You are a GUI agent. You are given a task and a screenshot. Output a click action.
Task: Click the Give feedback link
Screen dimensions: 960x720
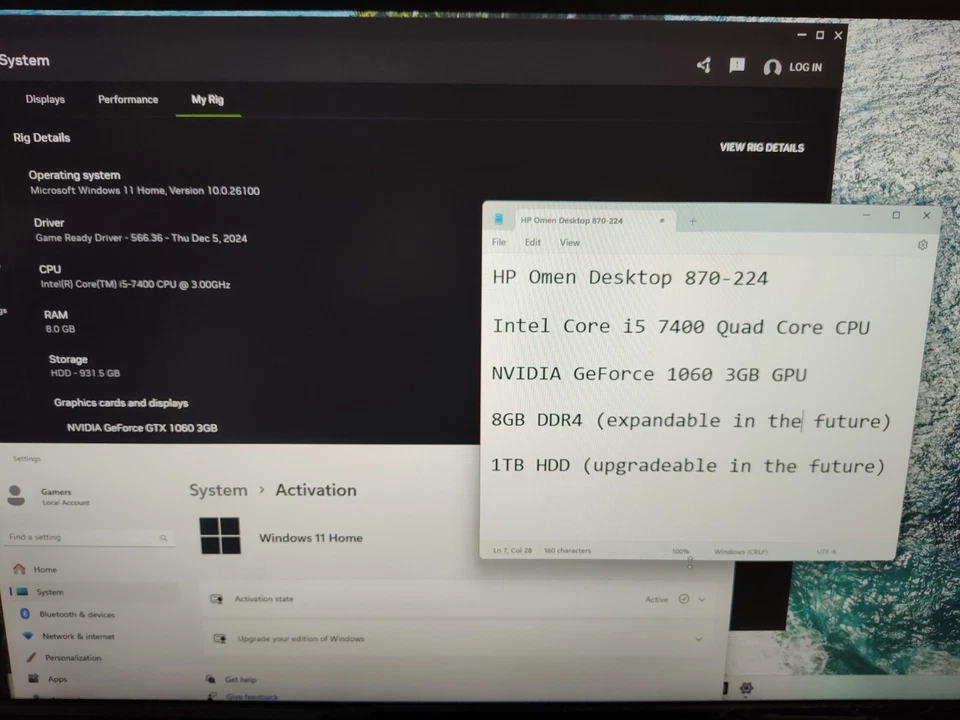coord(252,697)
